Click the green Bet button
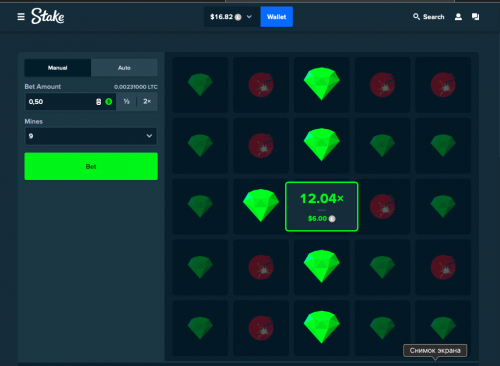This screenshot has width=500, height=366. pos(91,166)
